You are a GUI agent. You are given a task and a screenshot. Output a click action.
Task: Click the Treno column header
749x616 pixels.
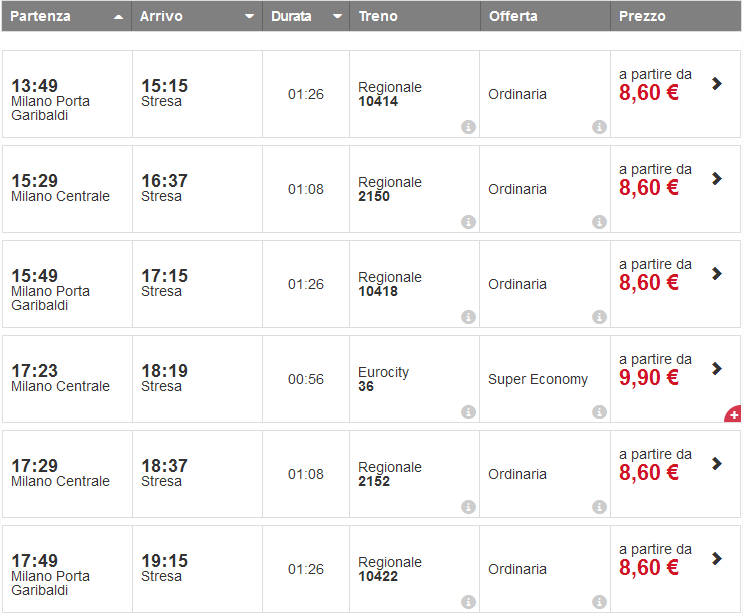(377, 16)
